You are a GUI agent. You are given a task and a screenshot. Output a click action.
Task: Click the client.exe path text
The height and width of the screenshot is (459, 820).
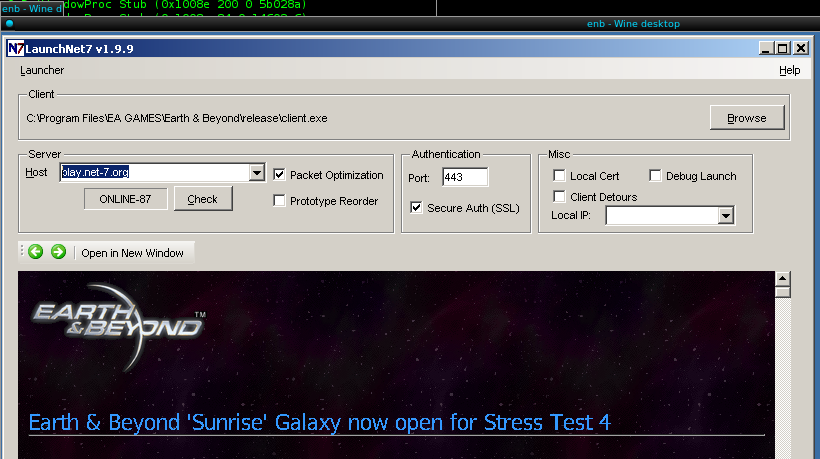pos(177,118)
